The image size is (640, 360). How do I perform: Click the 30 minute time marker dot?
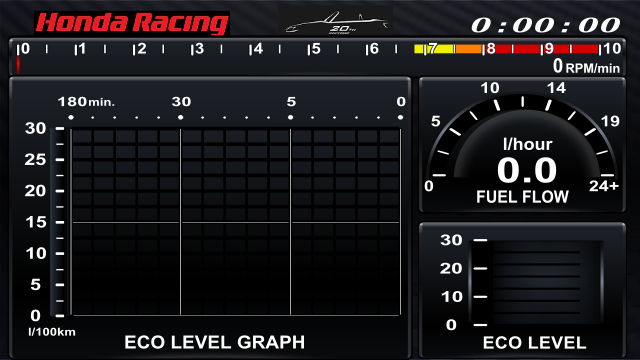(x=180, y=118)
